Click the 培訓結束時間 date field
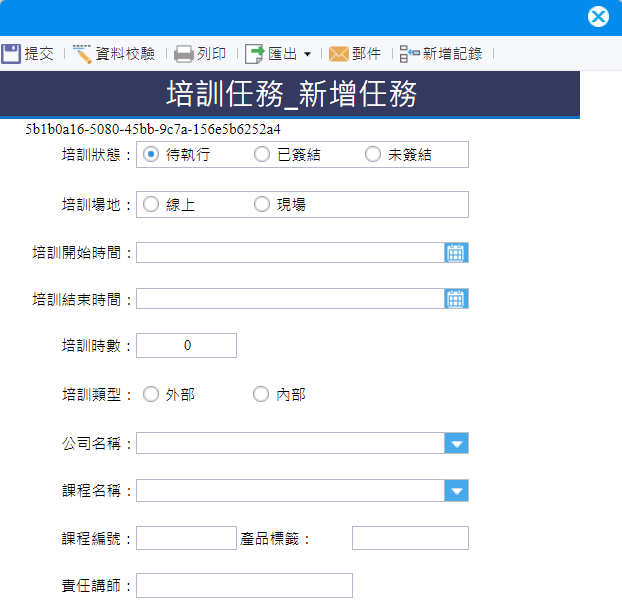 click(x=290, y=298)
